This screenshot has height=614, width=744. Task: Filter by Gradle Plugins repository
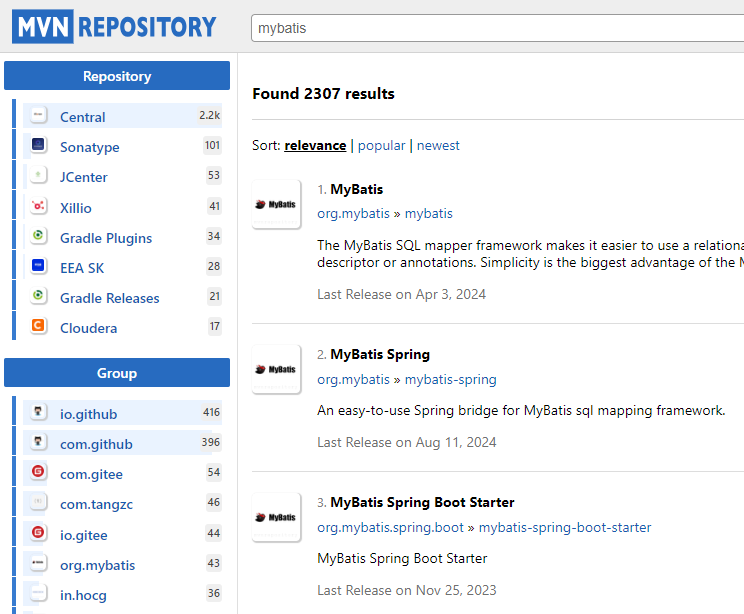click(x=106, y=238)
